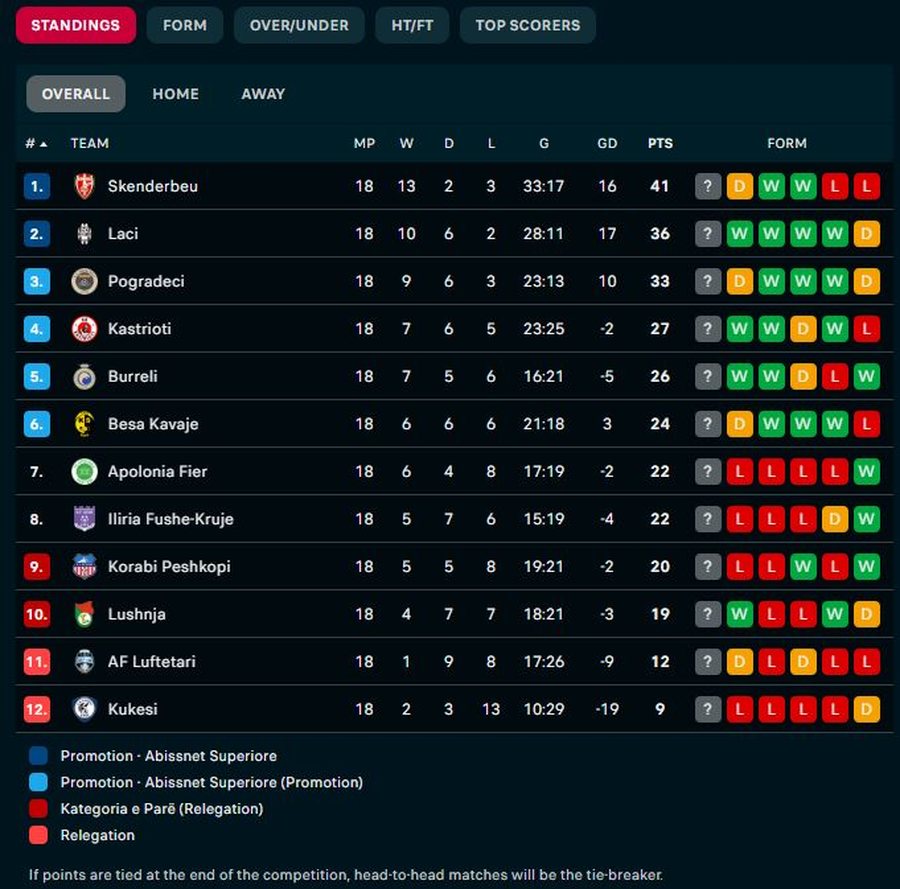Click the Iliria Fushe-Kruje purple crest
This screenshot has height=889, width=900.
tap(84, 519)
